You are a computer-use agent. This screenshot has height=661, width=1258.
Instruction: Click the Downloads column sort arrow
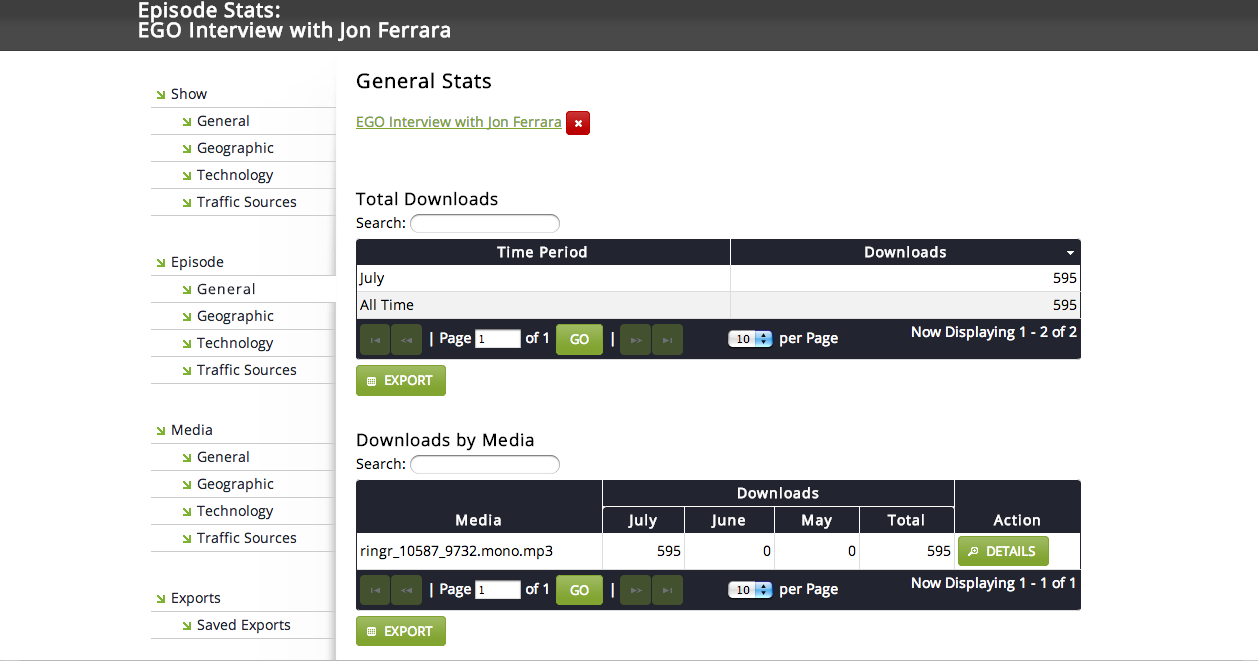point(1070,253)
